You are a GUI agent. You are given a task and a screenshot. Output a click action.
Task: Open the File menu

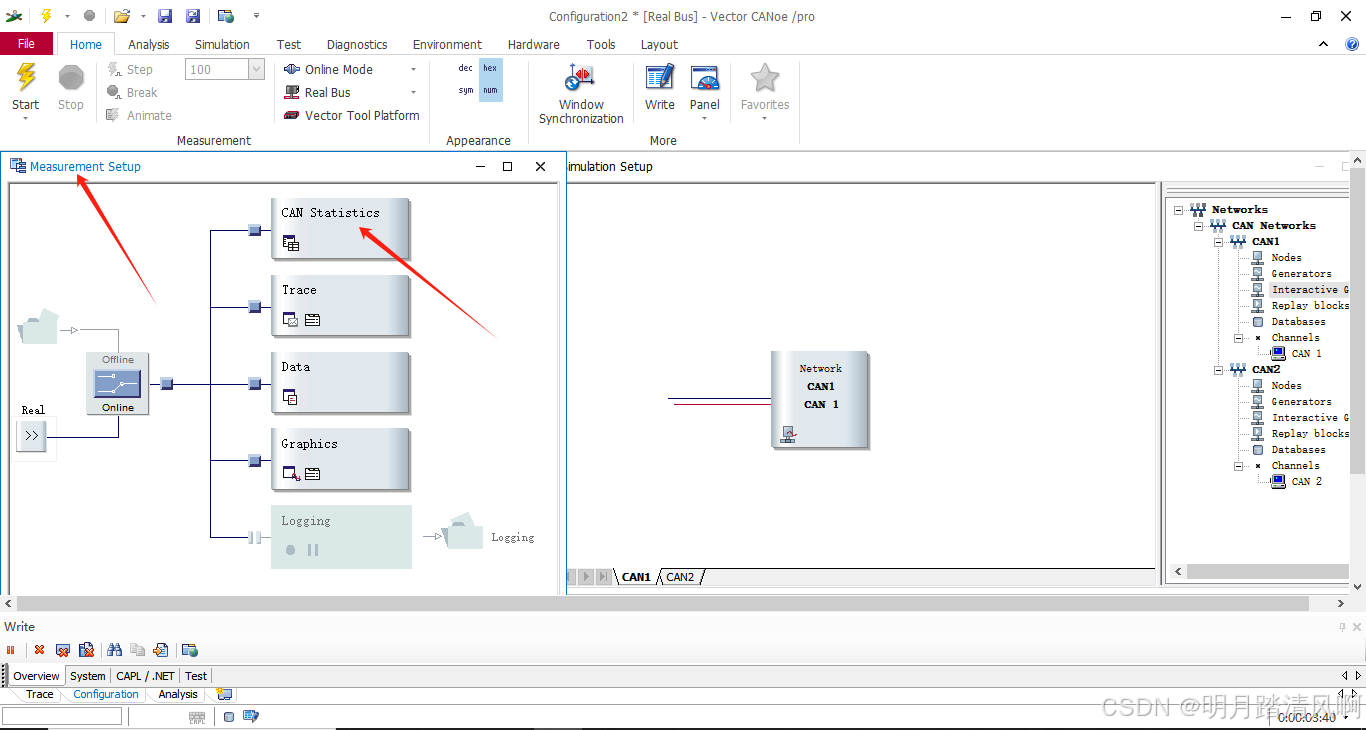(27, 44)
